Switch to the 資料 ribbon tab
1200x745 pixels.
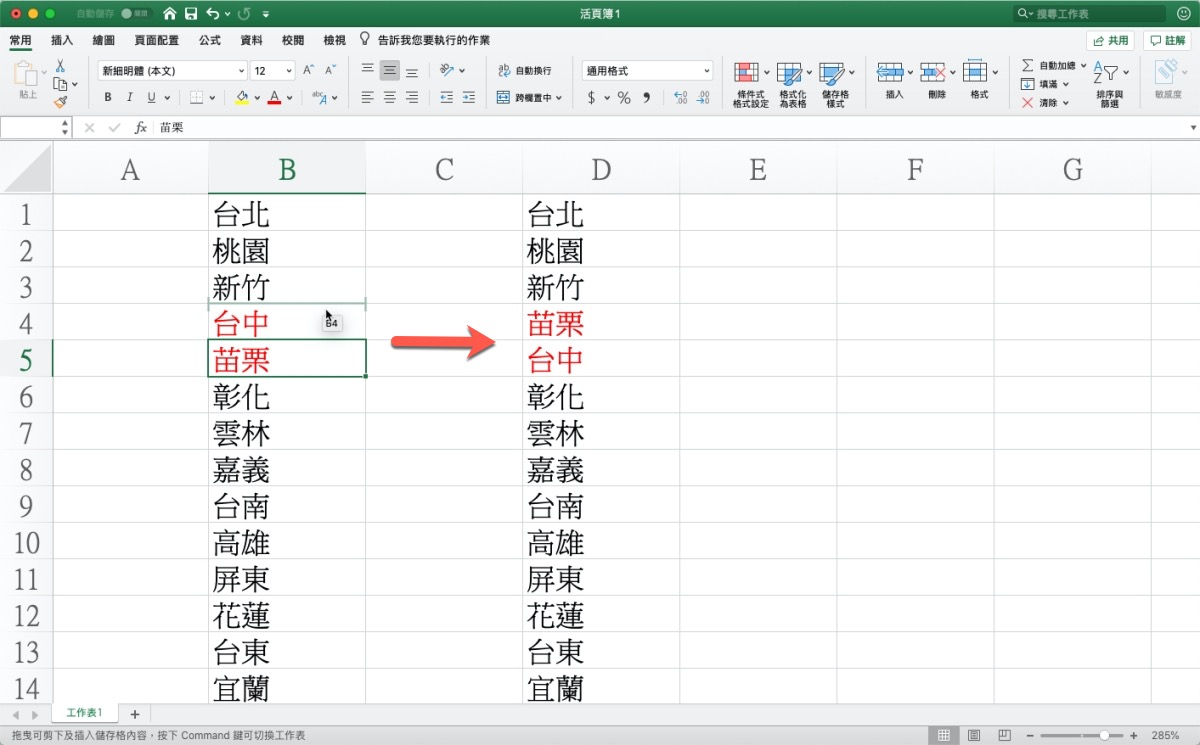pyautogui.click(x=250, y=40)
